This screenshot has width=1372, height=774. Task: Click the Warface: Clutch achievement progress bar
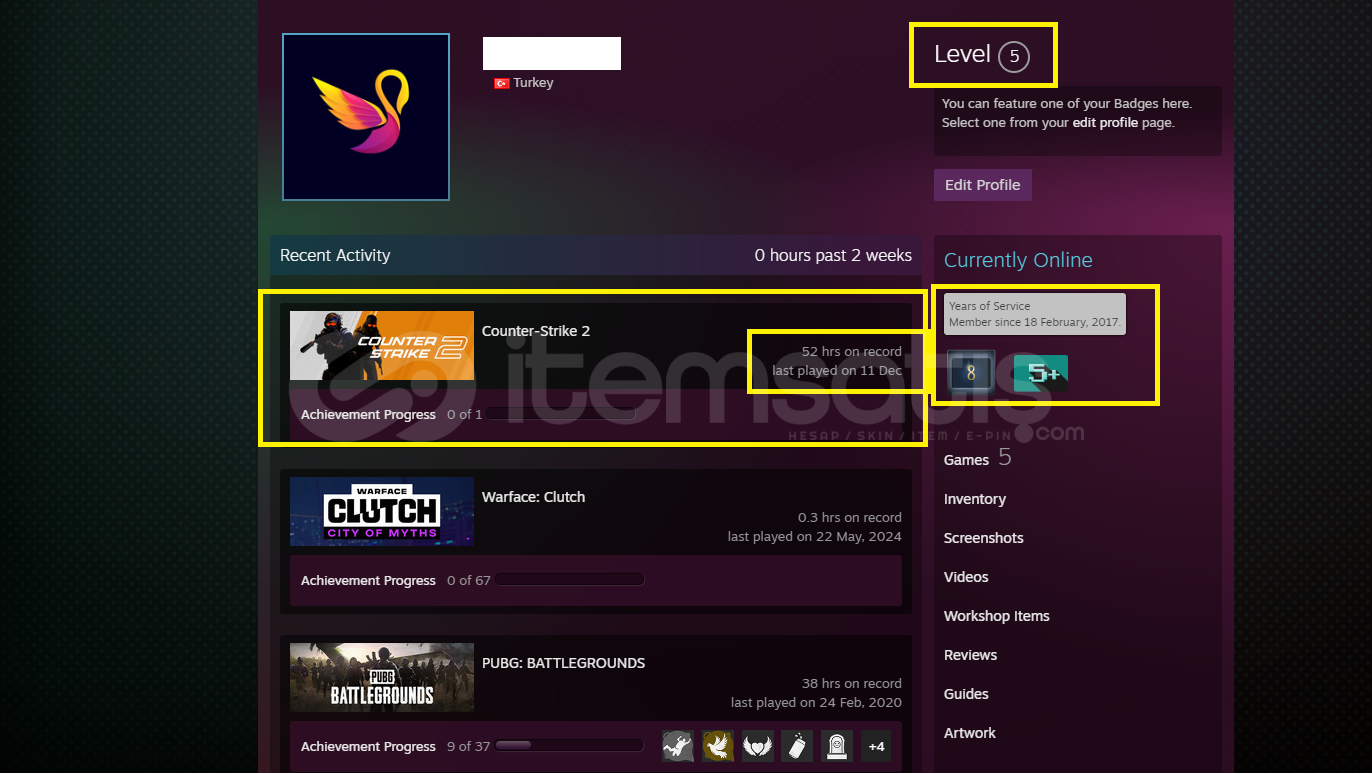pos(569,580)
